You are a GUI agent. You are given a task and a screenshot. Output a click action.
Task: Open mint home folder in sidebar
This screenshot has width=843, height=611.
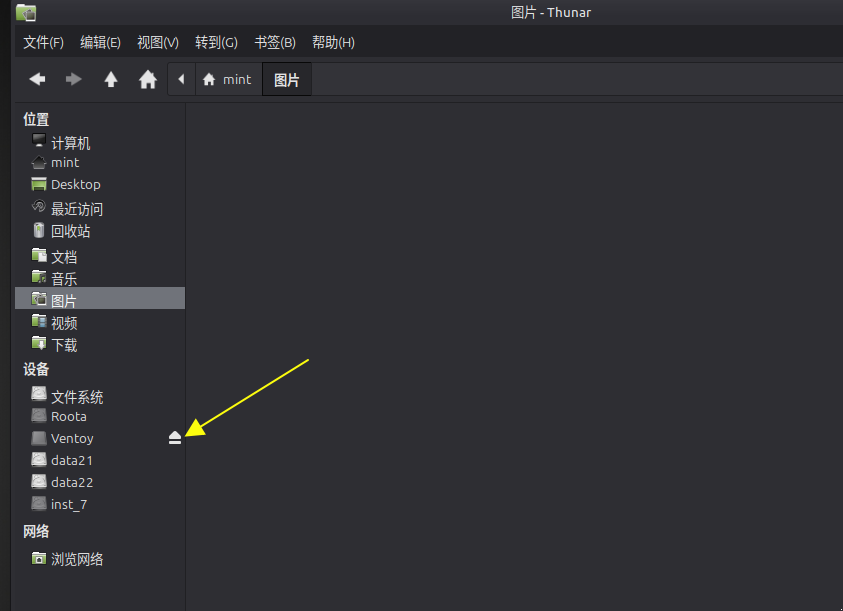[100, 162]
